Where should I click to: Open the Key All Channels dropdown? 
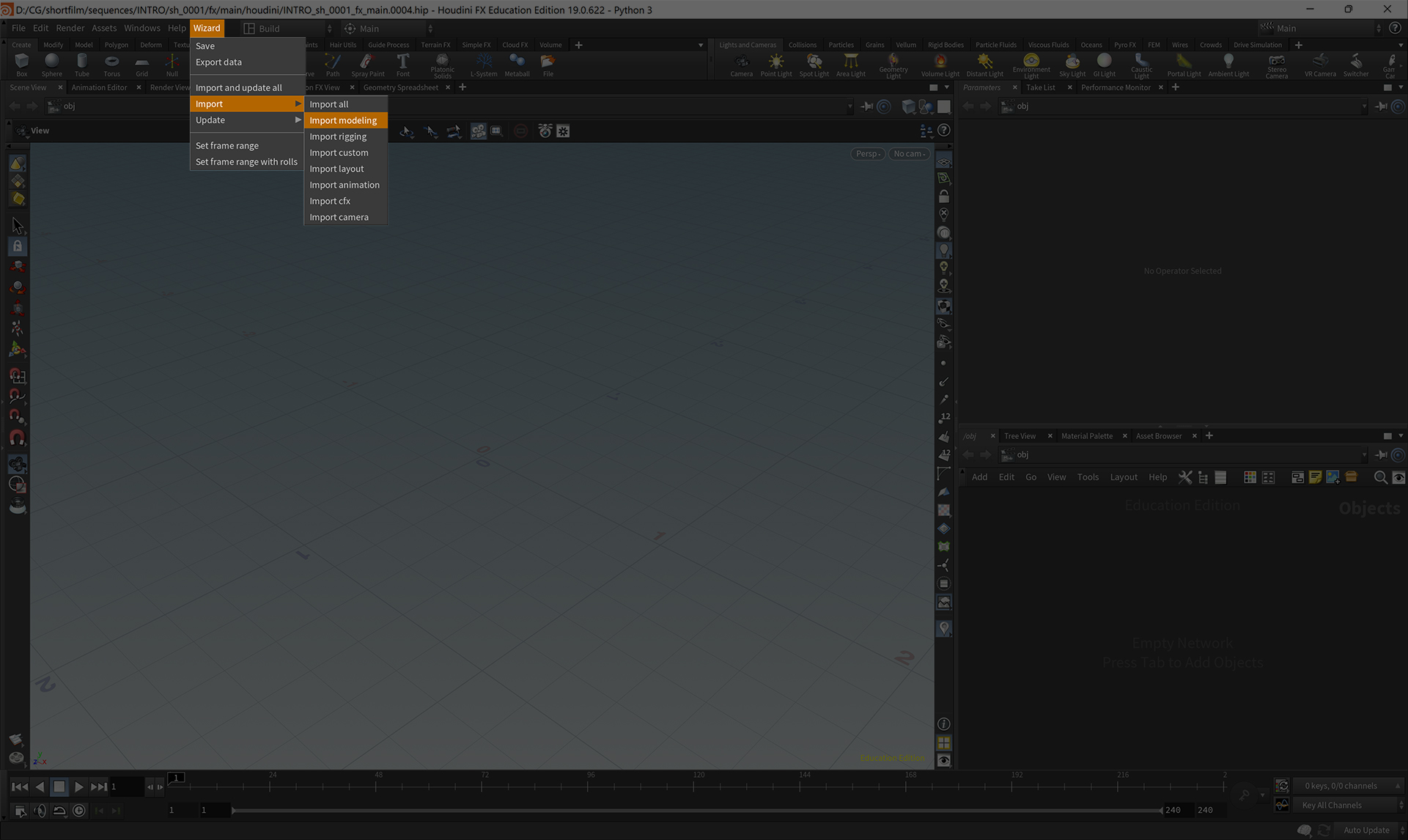pos(1349,805)
